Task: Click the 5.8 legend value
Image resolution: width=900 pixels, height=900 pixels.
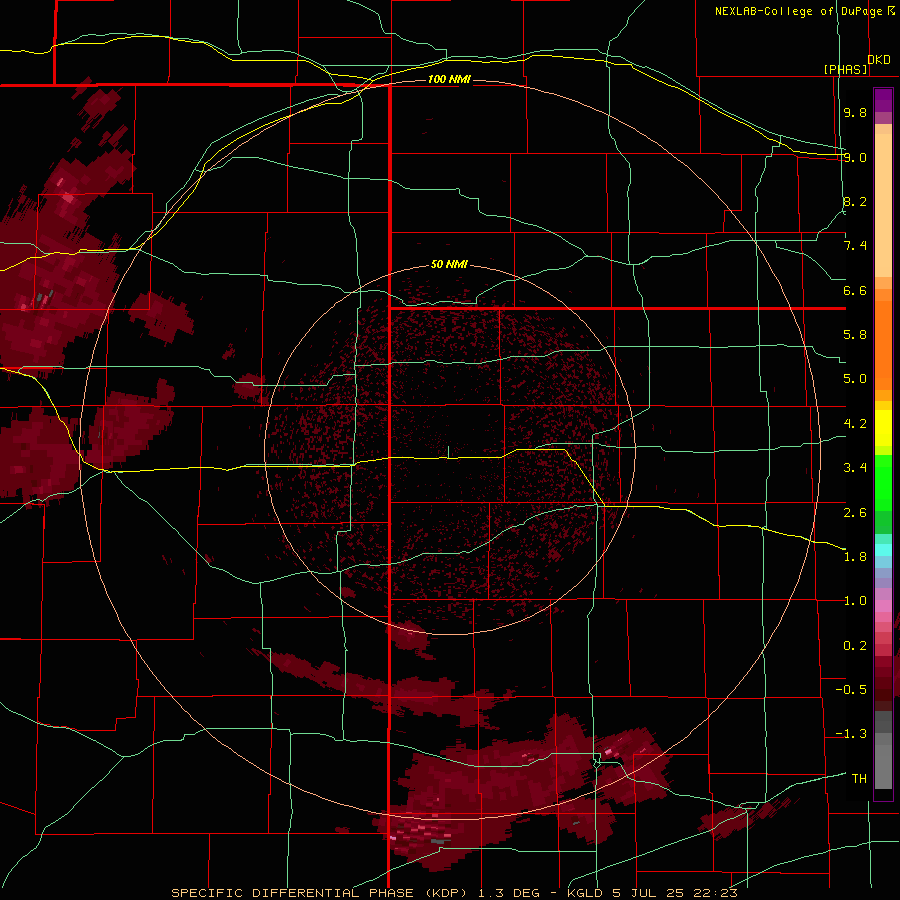Action: click(x=855, y=335)
